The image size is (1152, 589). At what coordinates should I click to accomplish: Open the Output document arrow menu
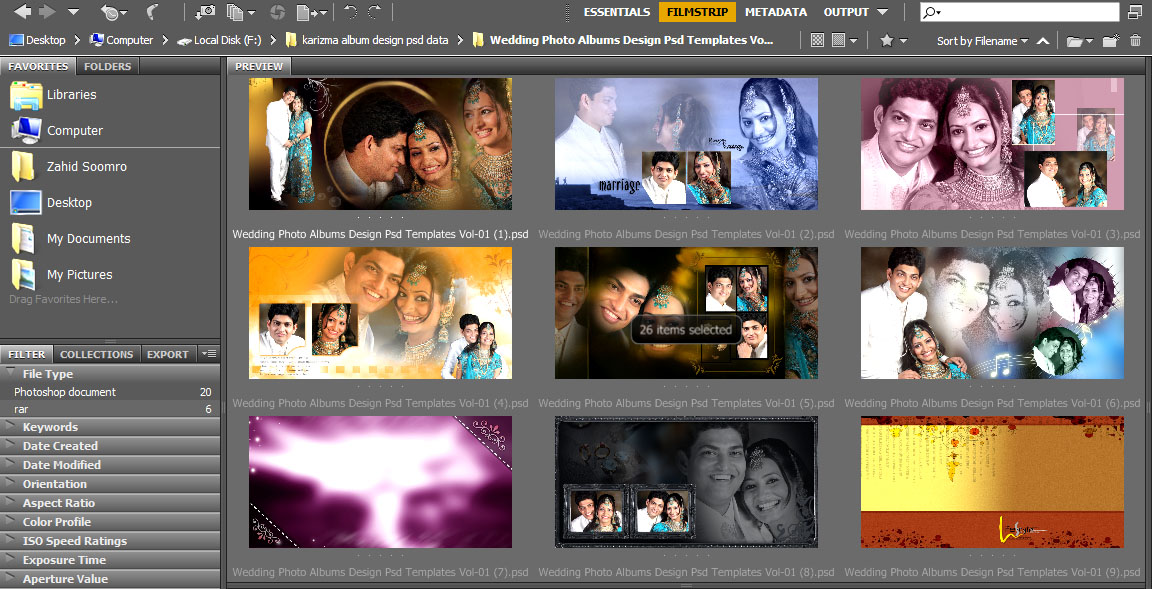(312, 12)
